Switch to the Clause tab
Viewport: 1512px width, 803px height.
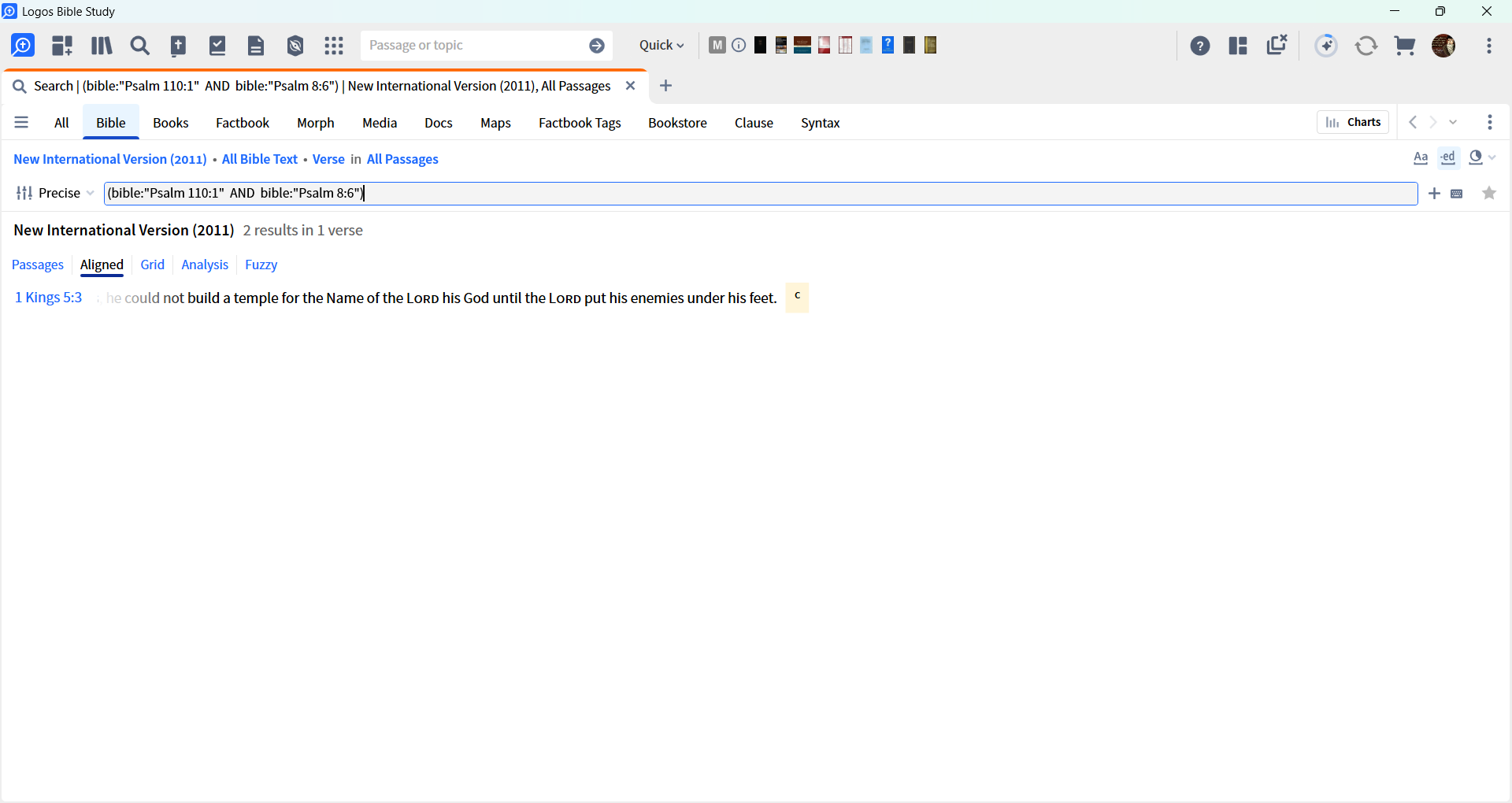point(754,123)
